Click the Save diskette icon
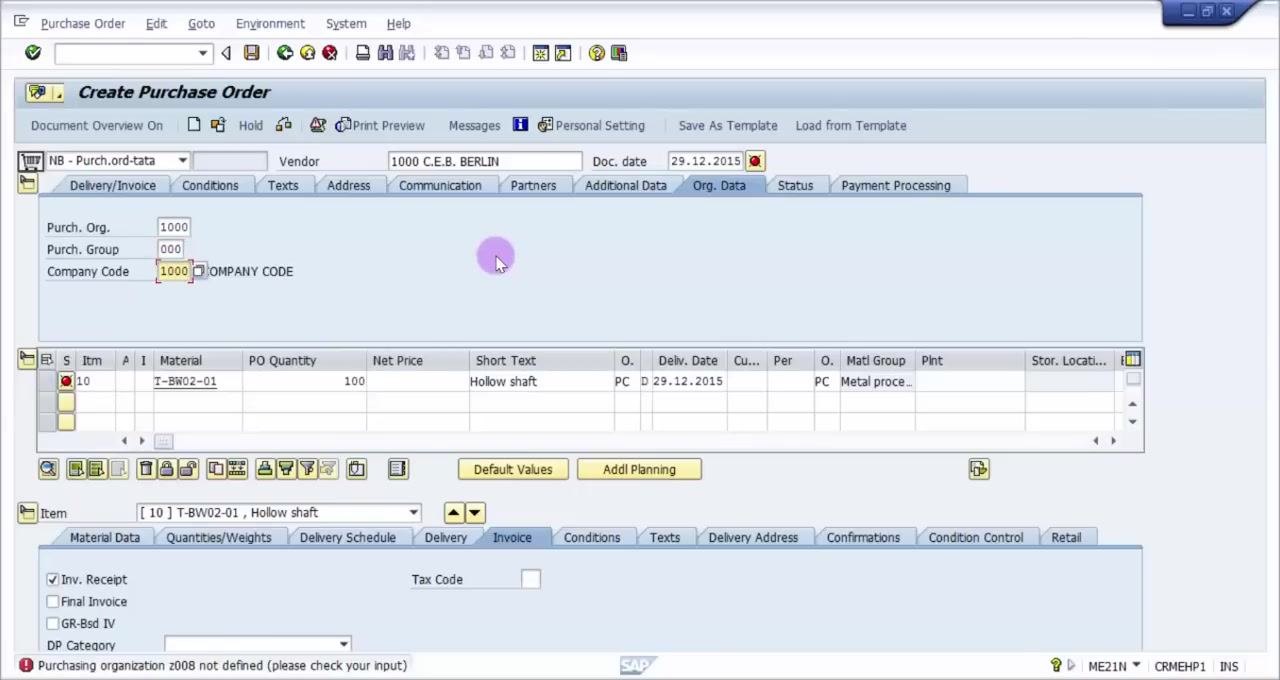This screenshot has width=1280, height=680. coord(252,53)
